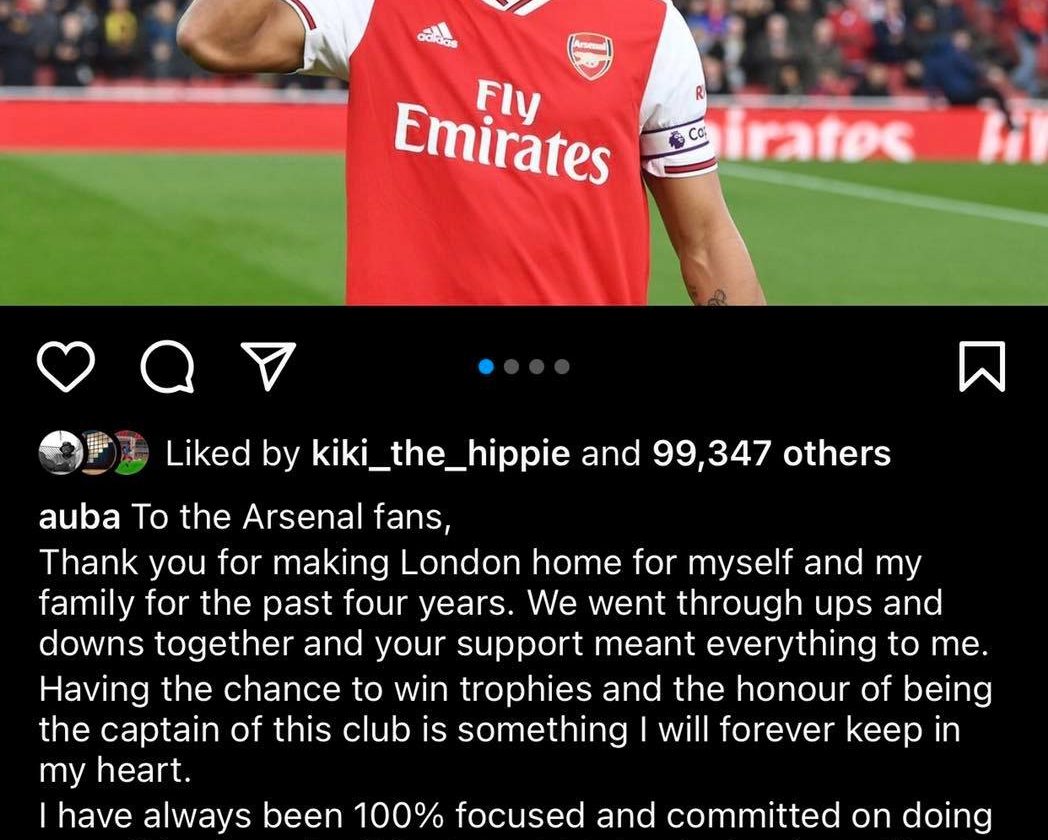Open comments via the speech bubble icon
Screen dimensions: 1048x840
(168, 367)
